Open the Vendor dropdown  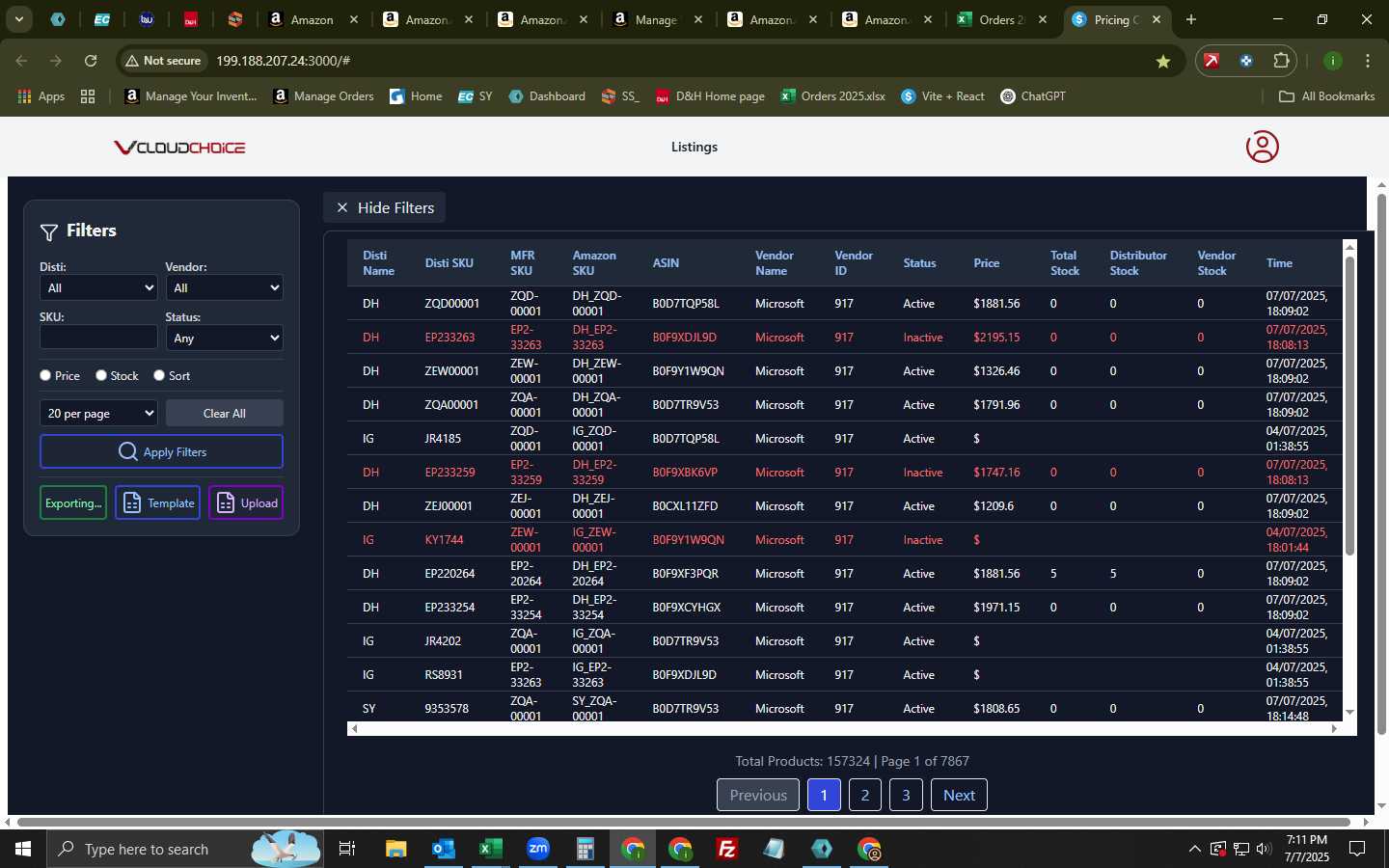(224, 287)
